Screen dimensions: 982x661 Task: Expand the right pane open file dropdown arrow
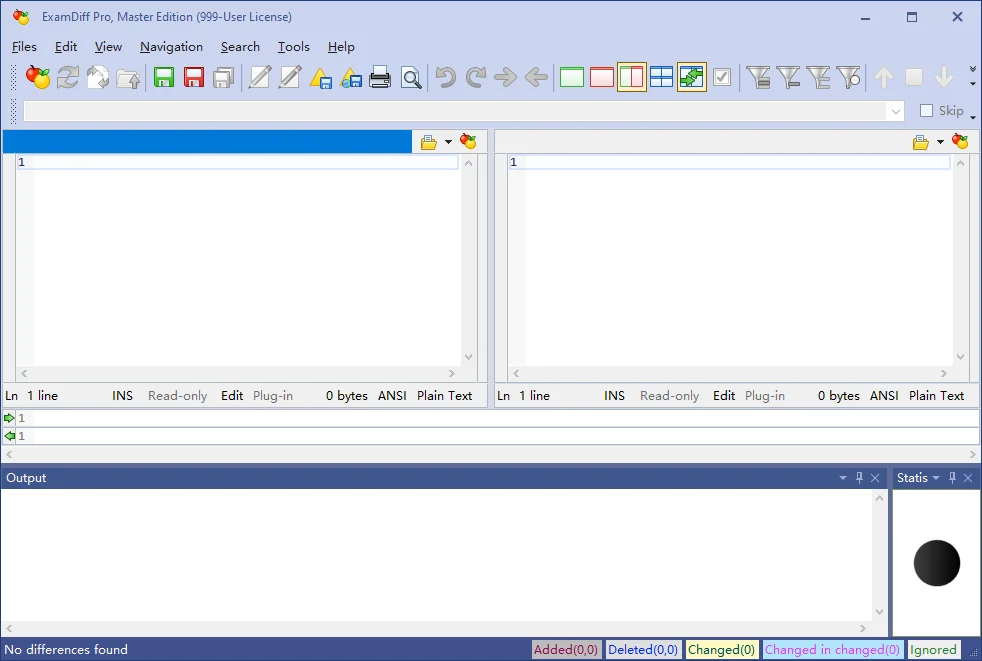(940, 142)
